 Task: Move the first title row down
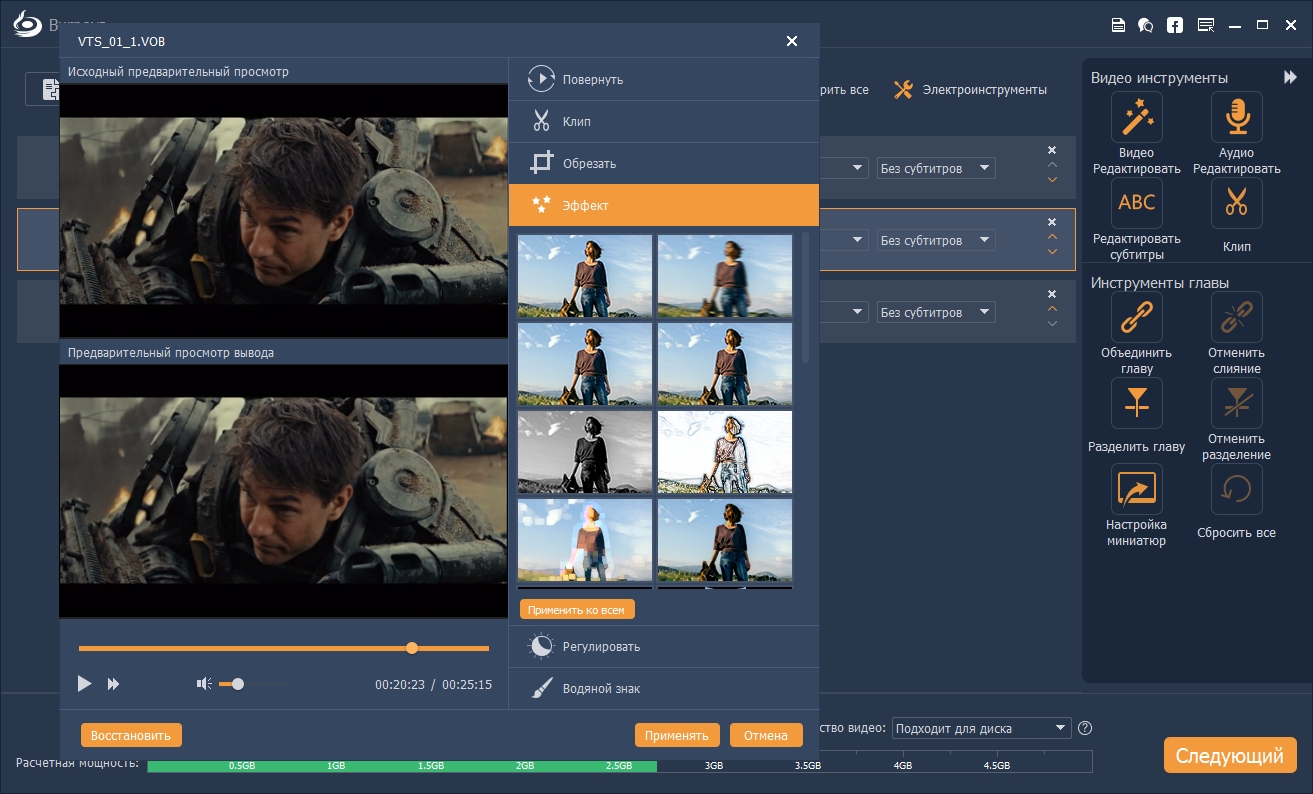coord(1052,180)
